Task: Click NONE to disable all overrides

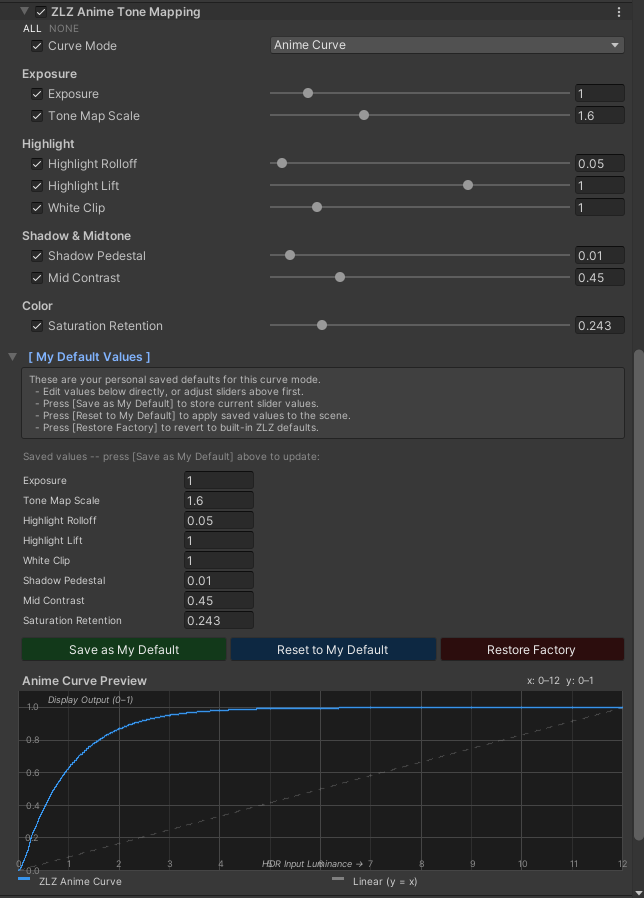Action: tap(64, 29)
